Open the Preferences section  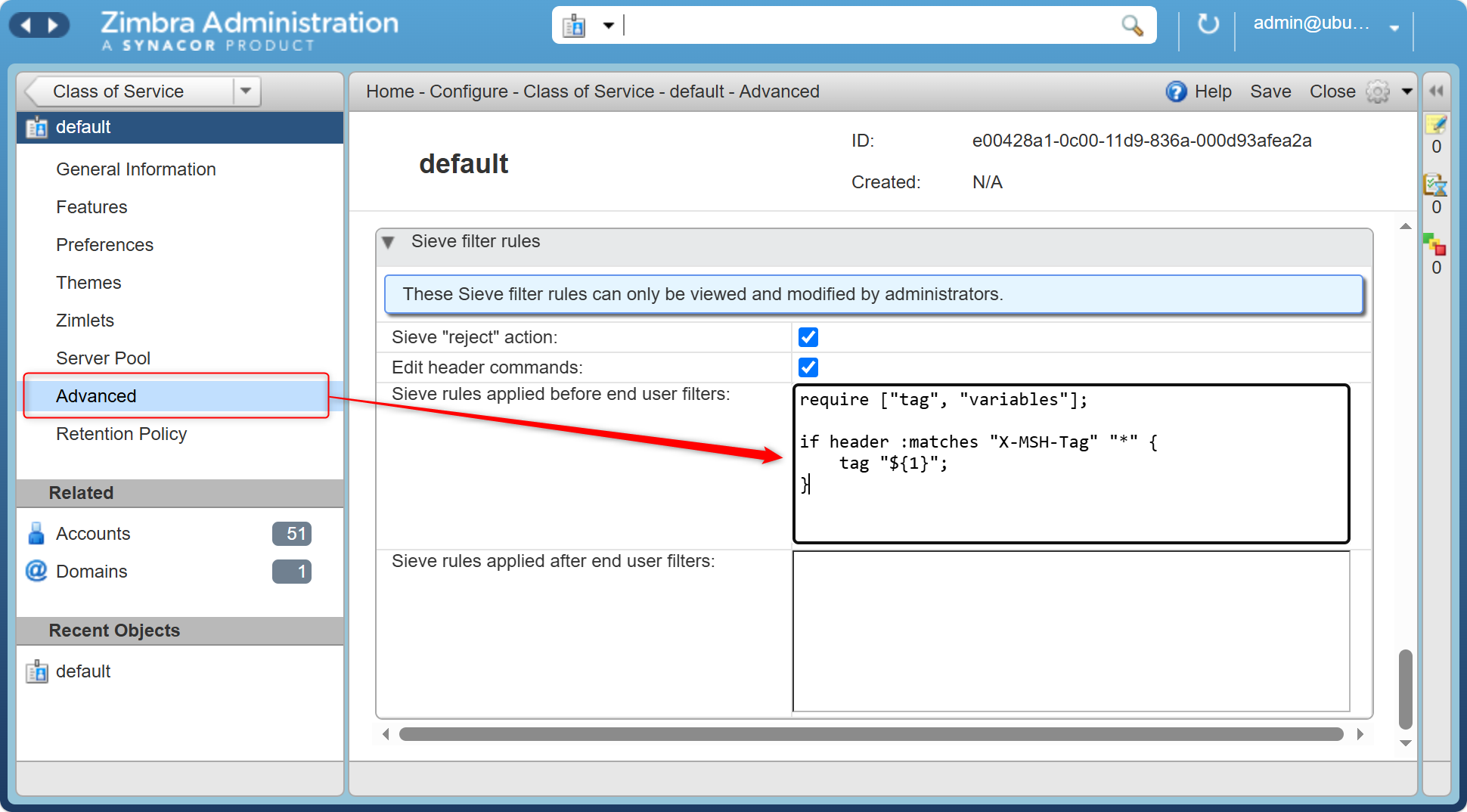coord(104,245)
